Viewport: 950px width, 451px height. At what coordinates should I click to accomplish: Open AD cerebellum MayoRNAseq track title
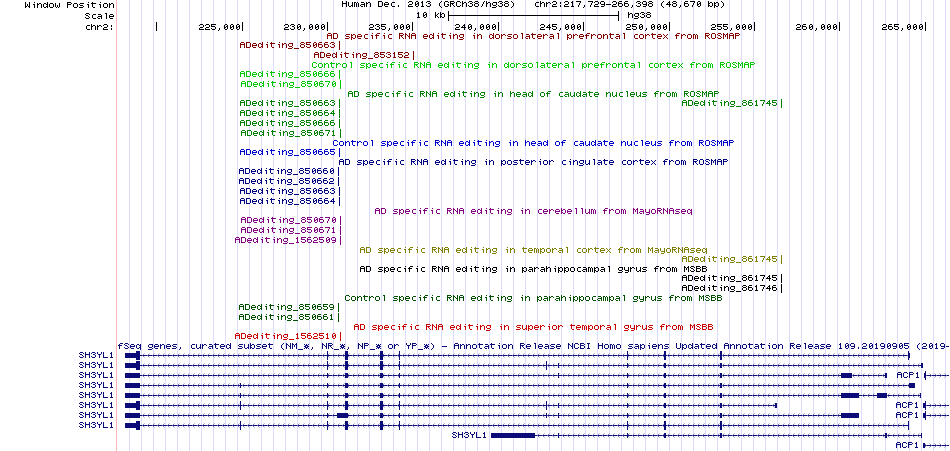pyautogui.click(x=533, y=211)
